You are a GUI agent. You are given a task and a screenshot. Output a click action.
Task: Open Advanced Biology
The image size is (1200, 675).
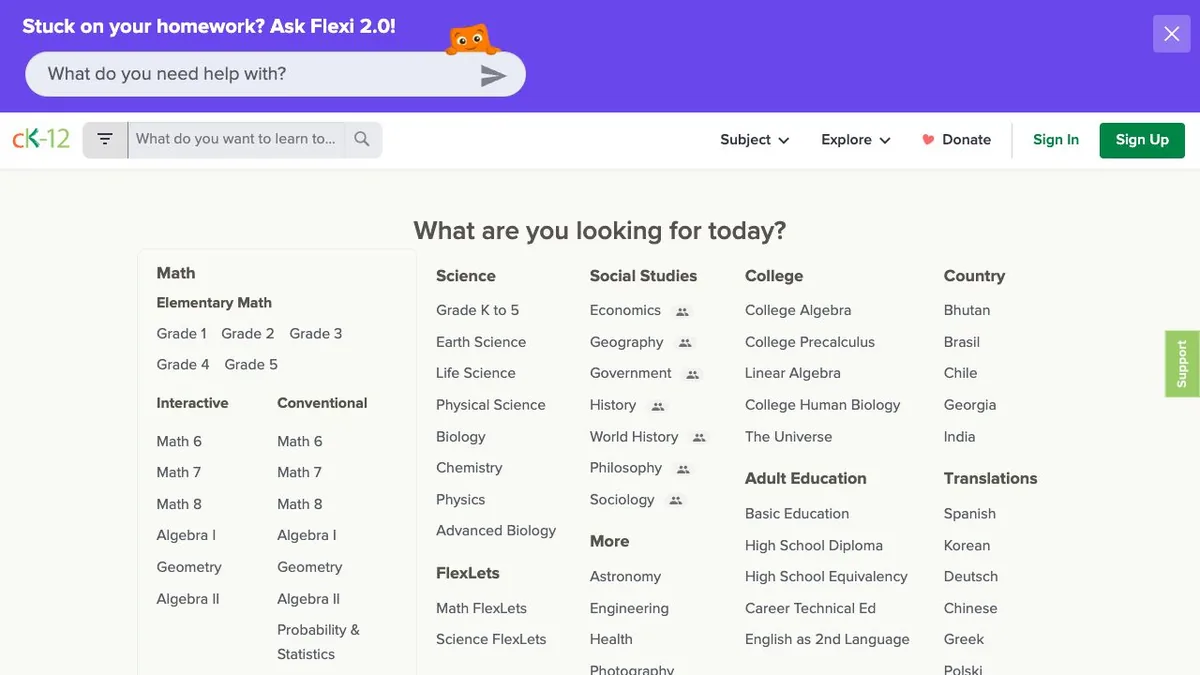click(x=496, y=531)
